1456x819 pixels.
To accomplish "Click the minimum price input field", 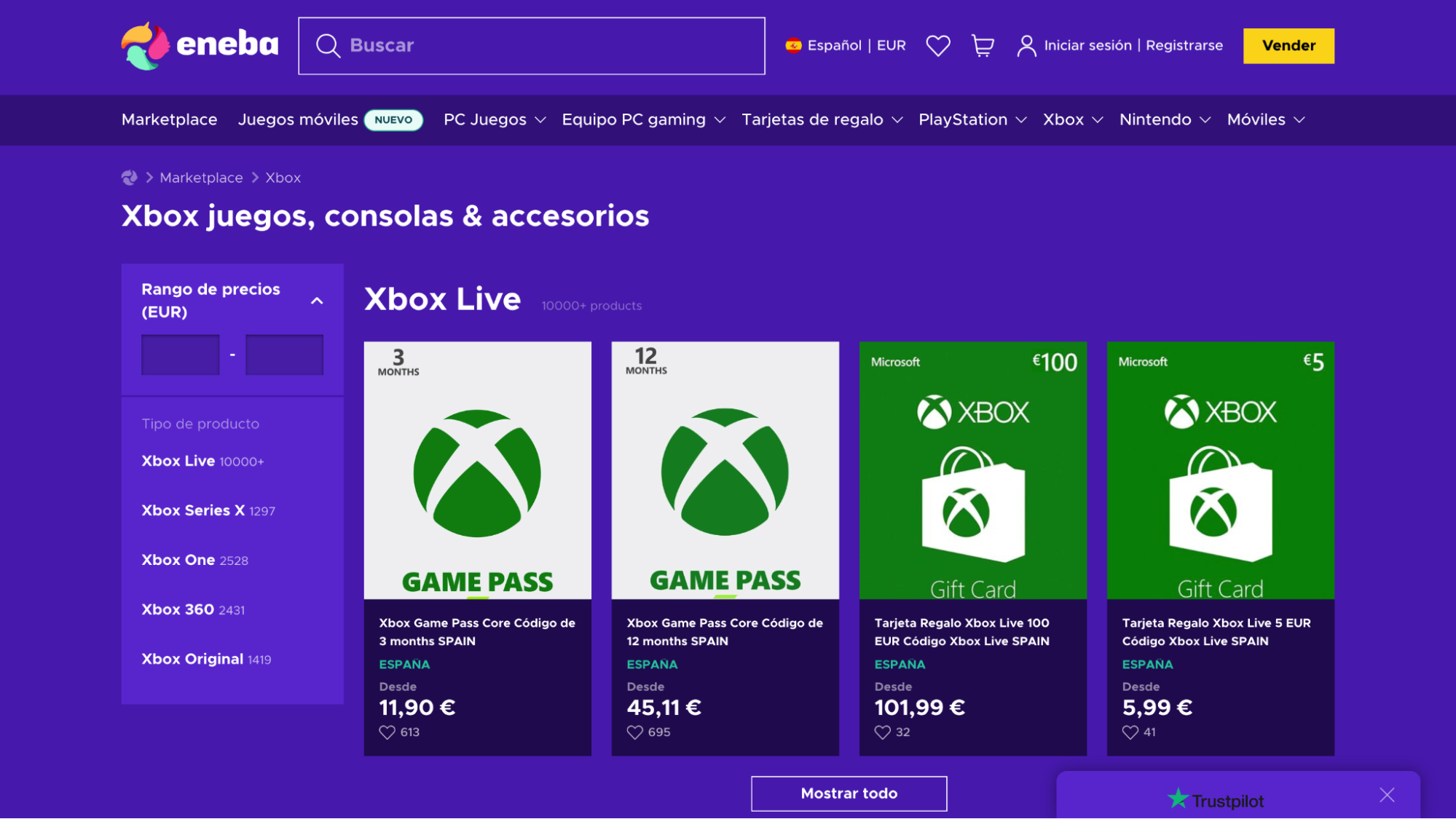I will click(x=181, y=355).
